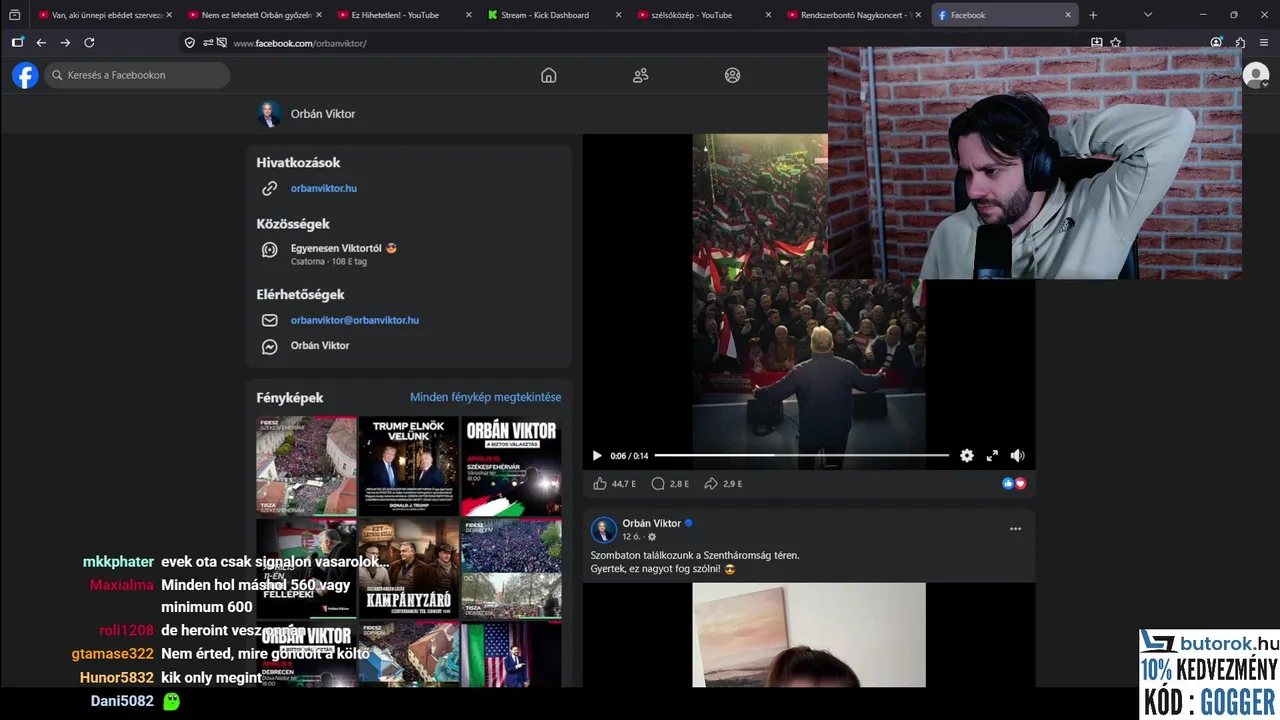Screen dimensions: 1280x720
Task: Open the sidebar toggle icon in browser toolbar
Action: click(17, 43)
